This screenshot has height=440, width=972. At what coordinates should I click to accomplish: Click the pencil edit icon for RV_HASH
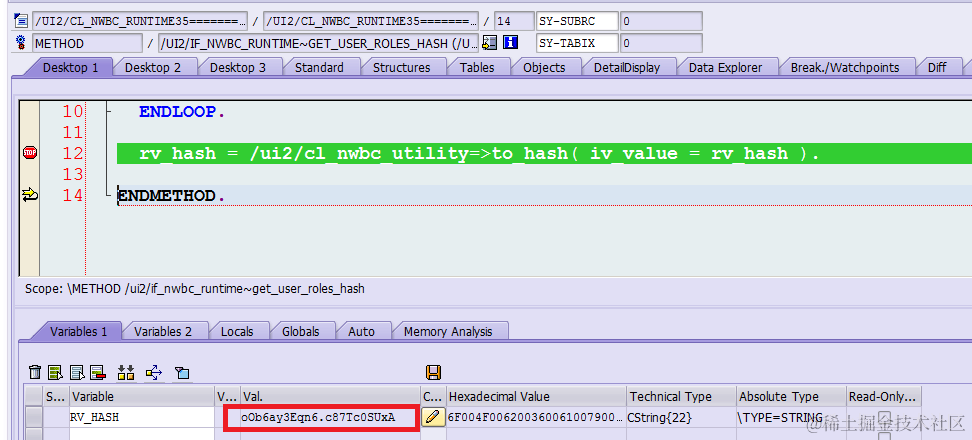pyautogui.click(x=433, y=417)
